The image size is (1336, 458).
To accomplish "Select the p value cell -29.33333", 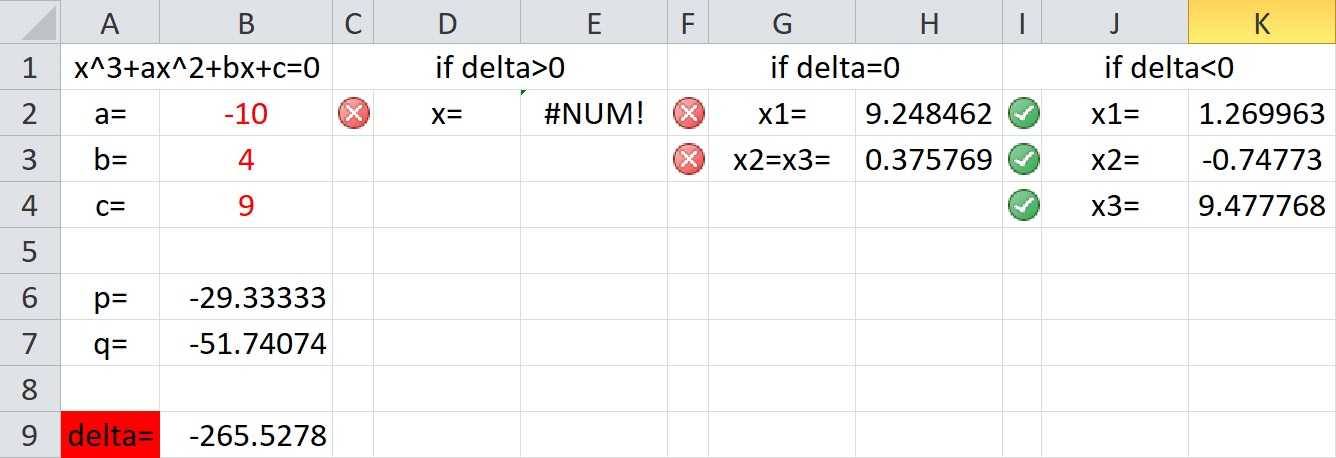I will click(x=246, y=297).
